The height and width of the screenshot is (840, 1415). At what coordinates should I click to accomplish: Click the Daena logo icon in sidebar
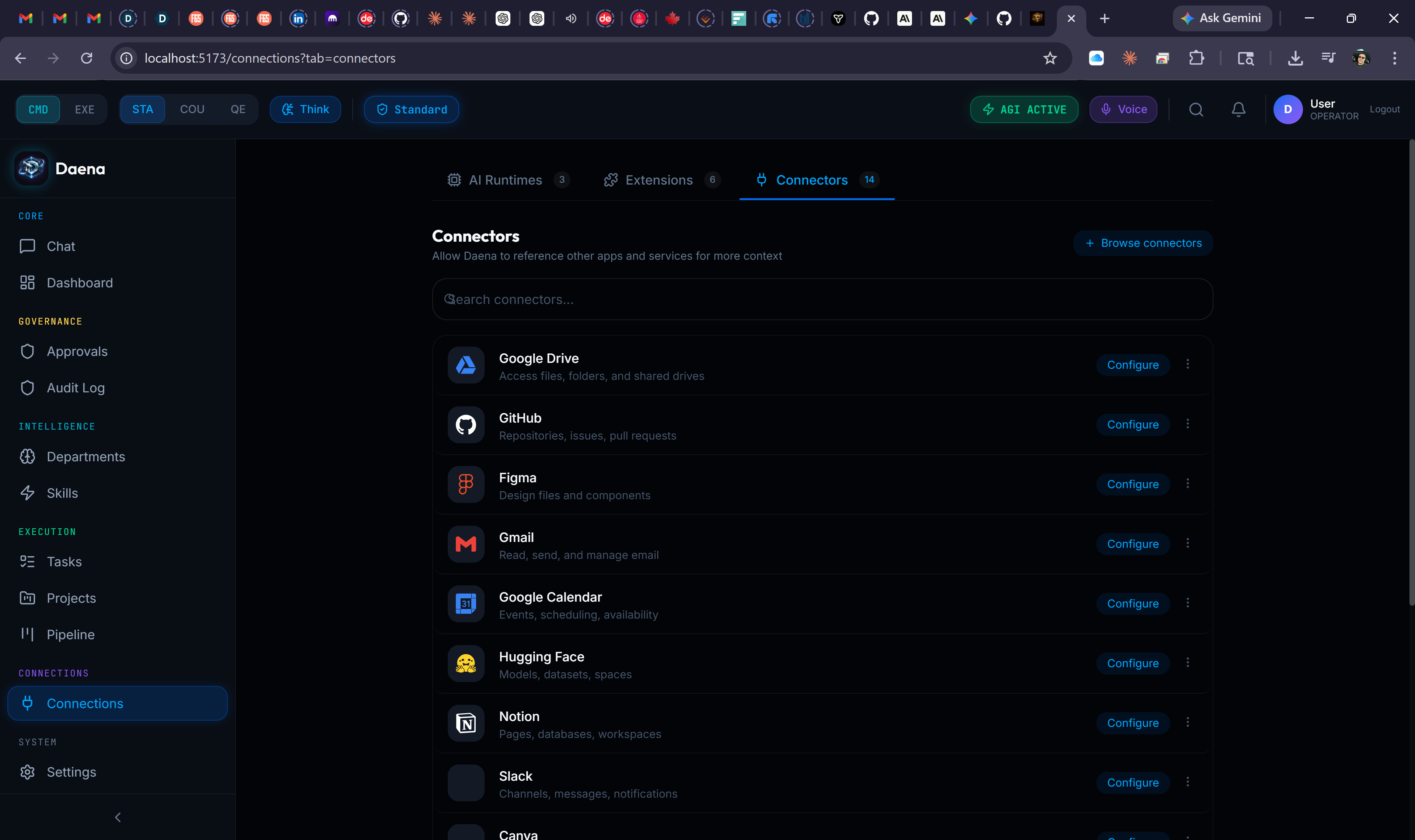(32, 168)
